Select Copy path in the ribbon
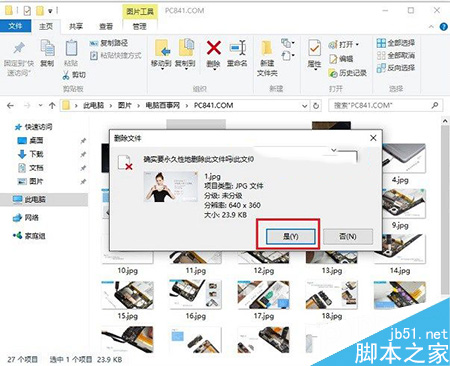The width and height of the screenshot is (450, 366). point(109,43)
